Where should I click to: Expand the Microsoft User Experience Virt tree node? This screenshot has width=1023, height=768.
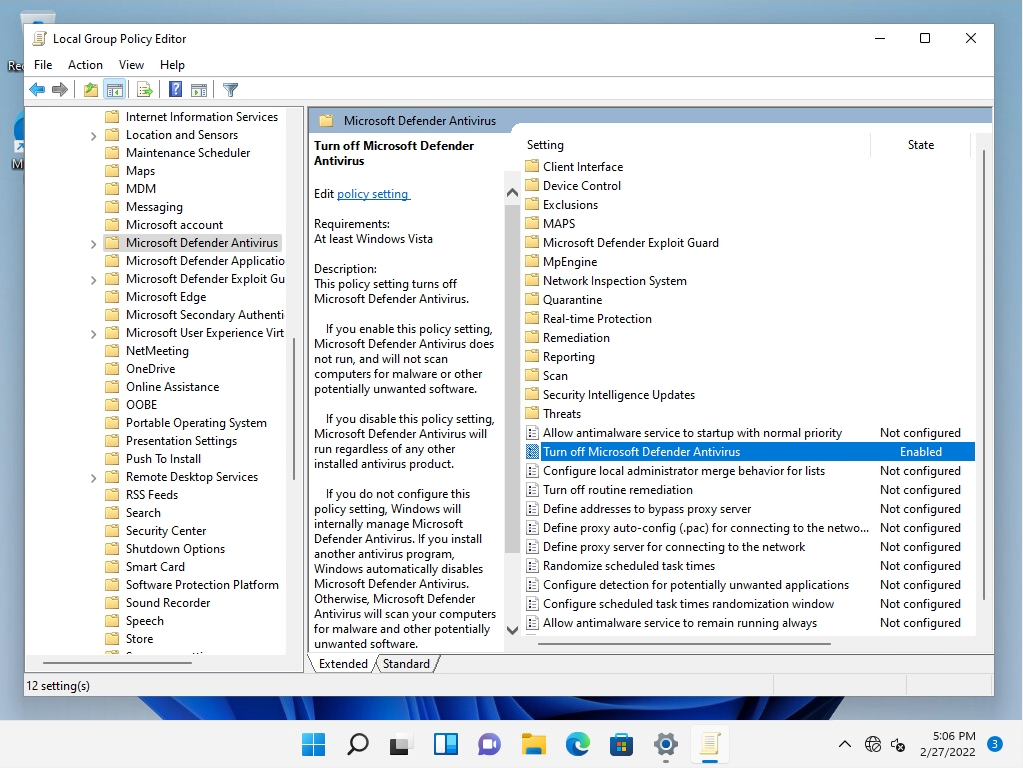(x=93, y=333)
